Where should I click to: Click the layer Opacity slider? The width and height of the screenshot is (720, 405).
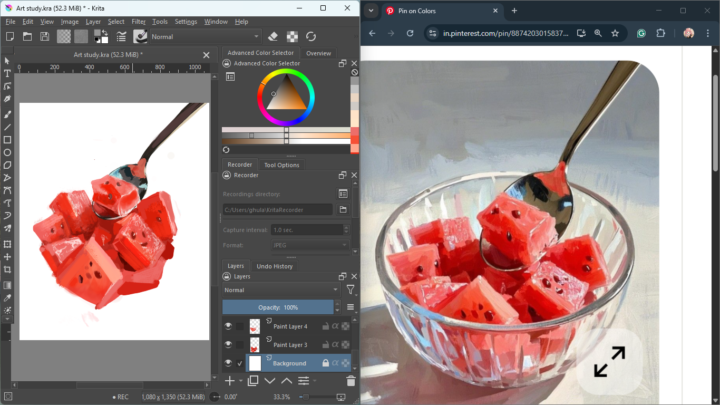280,307
